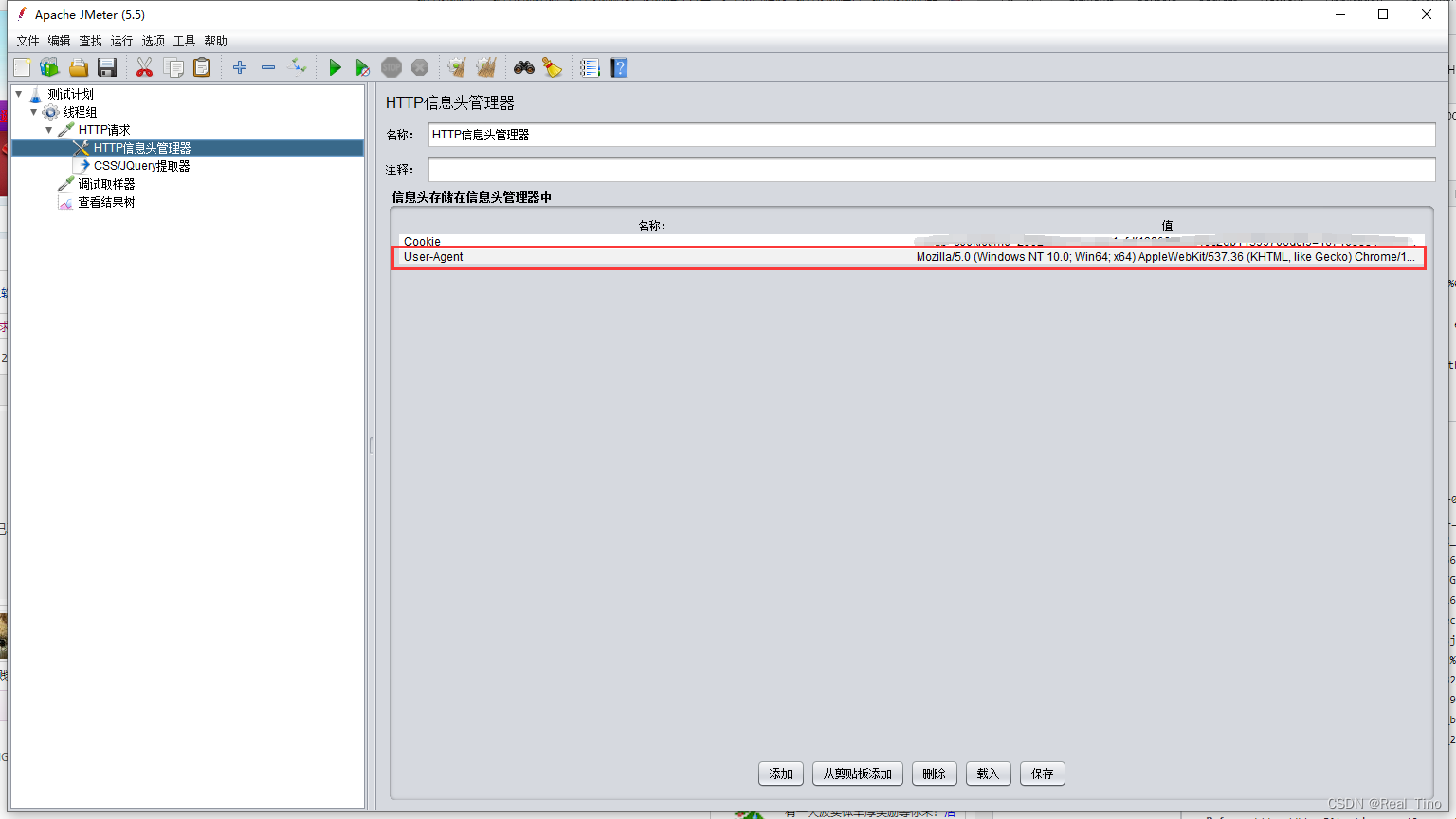Open the 选项 menu
Viewport: 1456px width, 819px height.
tap(152, 41)
